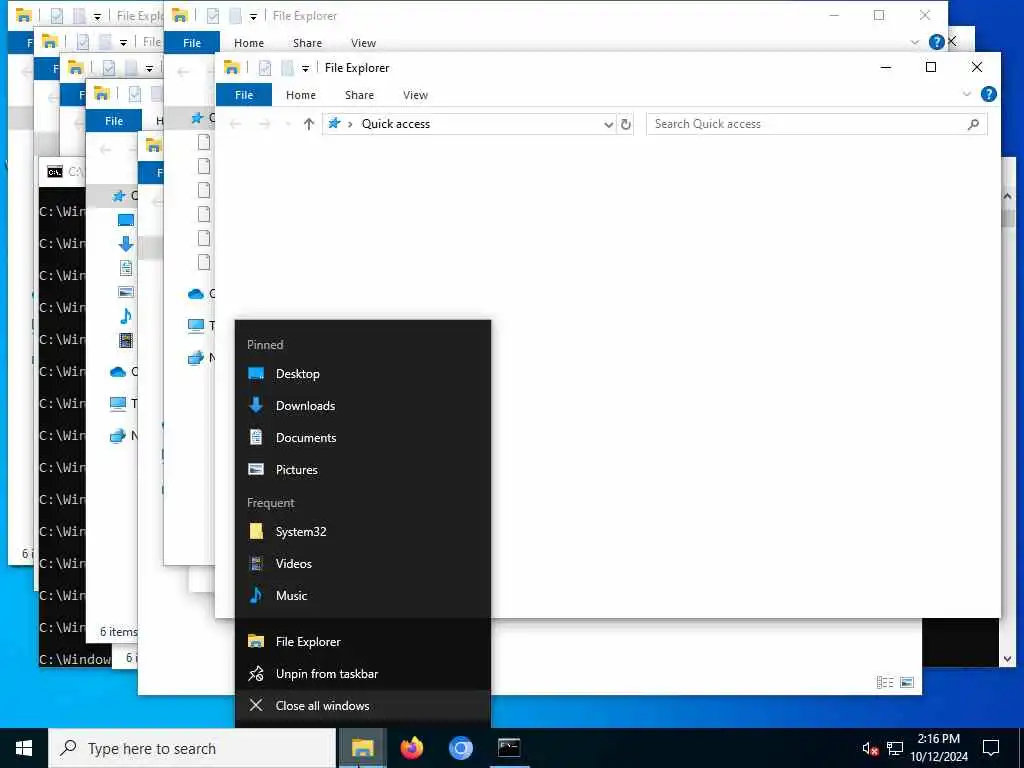Click the muted volume tray icon
The height and width of the screenshot is (768, 1024).
869,748
